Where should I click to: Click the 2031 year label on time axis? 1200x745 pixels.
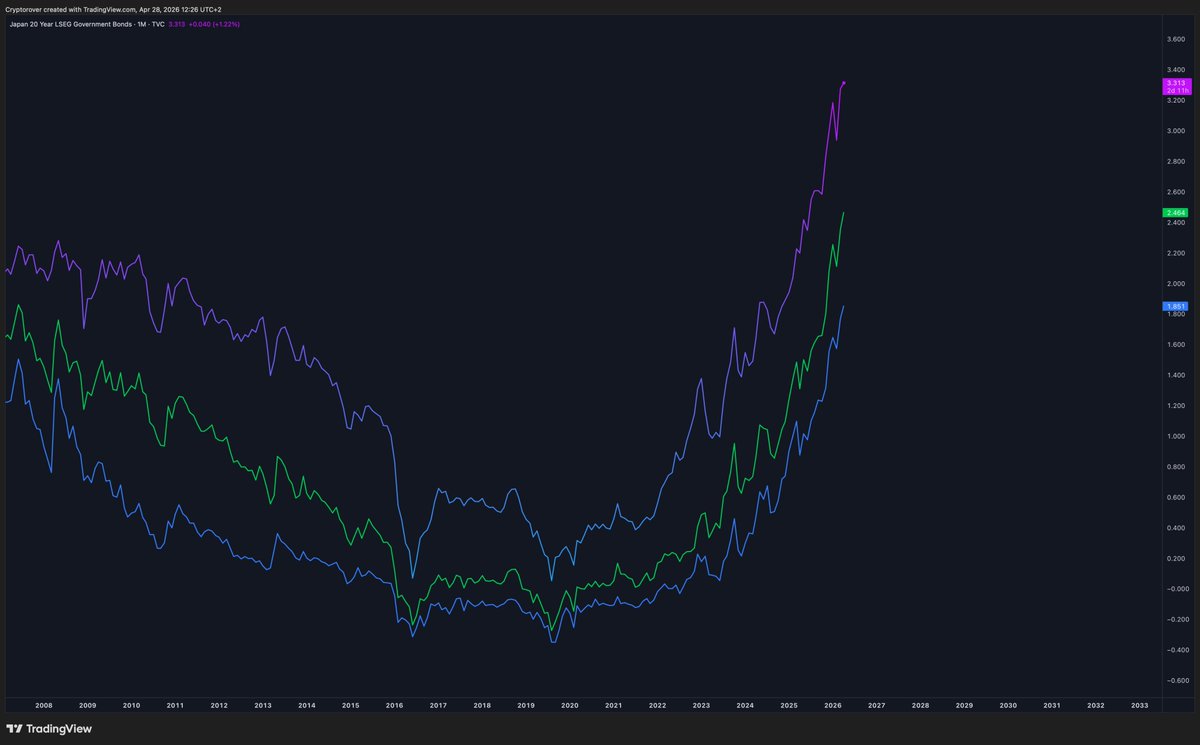pos(1052,705)
